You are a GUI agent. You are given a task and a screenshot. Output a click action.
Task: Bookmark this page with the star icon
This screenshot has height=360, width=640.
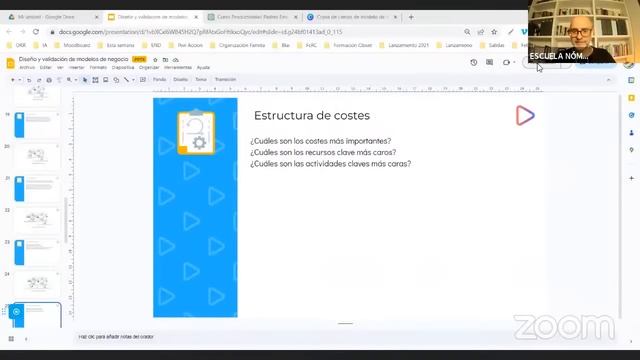(x=494, y=32)
